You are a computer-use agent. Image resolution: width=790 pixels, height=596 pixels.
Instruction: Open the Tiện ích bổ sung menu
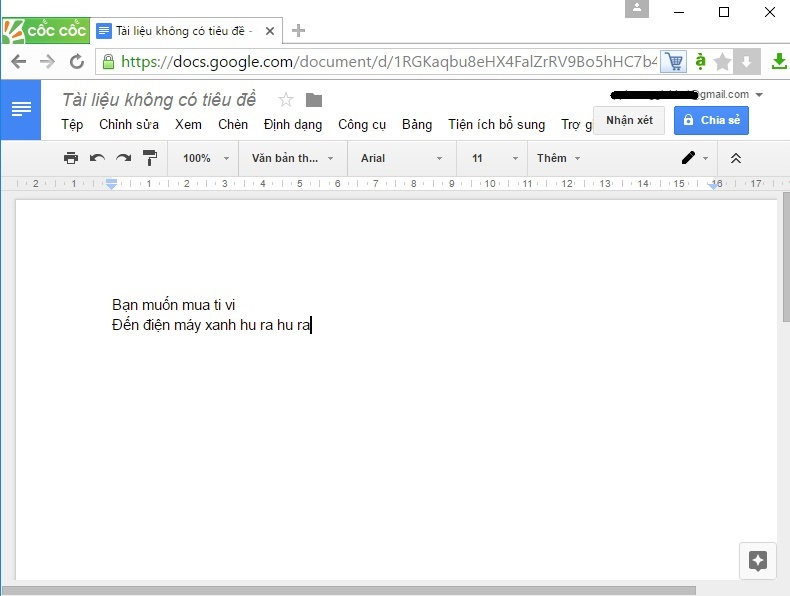pyautogui.click(x=497, y=124)
